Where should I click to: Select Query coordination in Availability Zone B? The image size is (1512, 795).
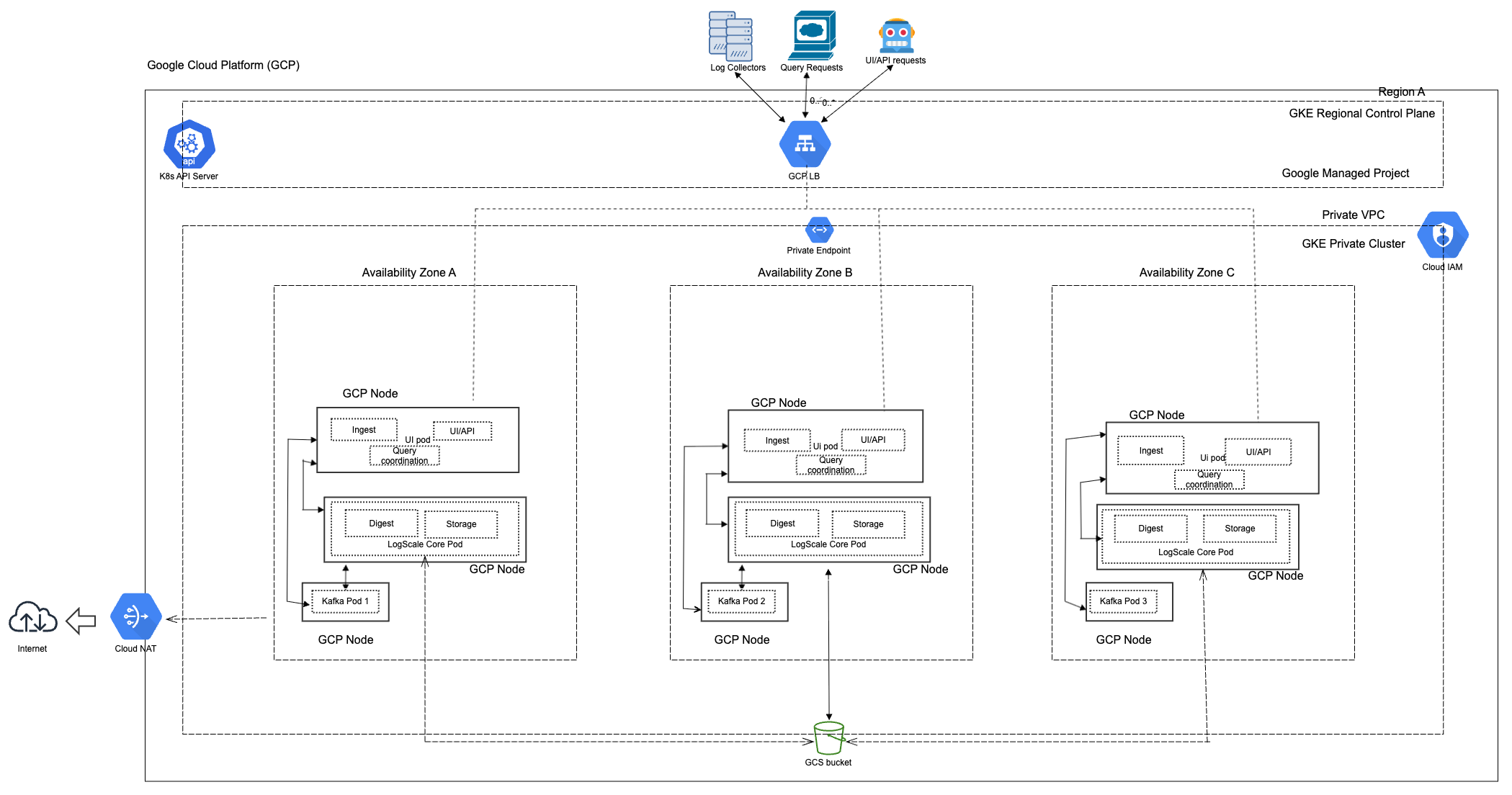click(x=830, y=466)
